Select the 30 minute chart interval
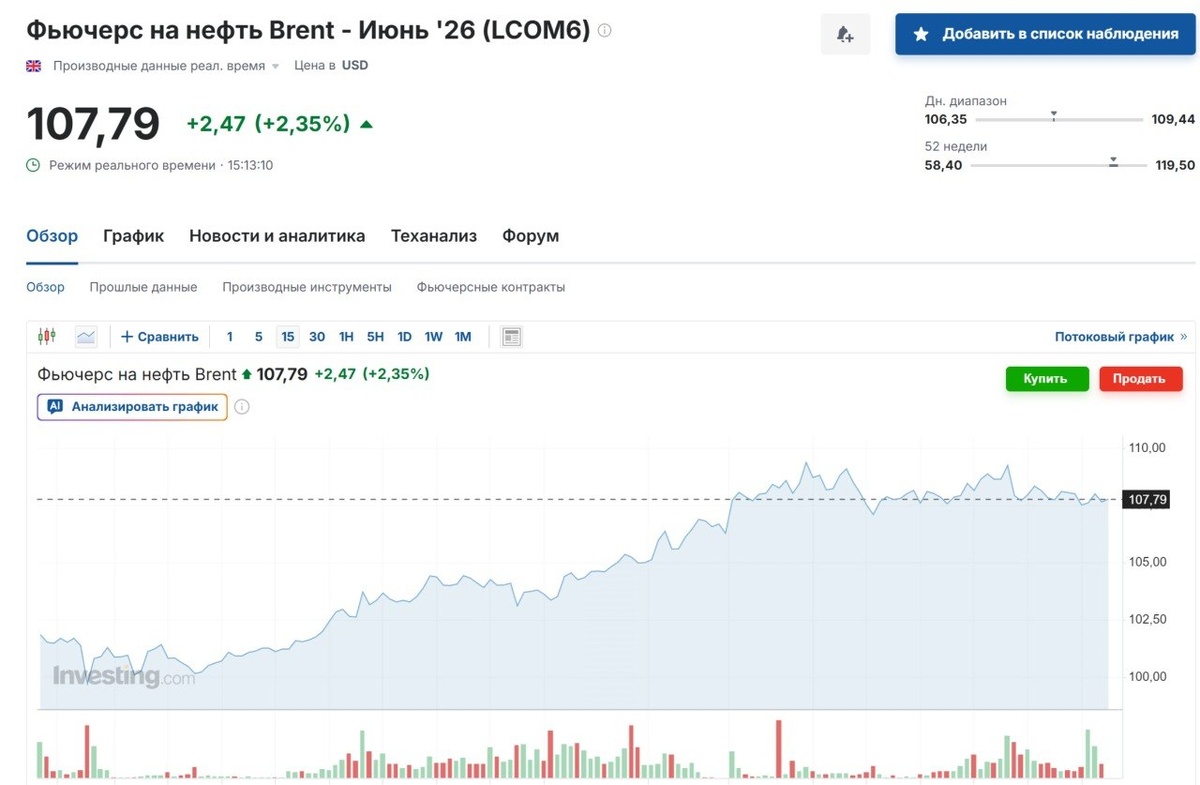 coord(317,337)
